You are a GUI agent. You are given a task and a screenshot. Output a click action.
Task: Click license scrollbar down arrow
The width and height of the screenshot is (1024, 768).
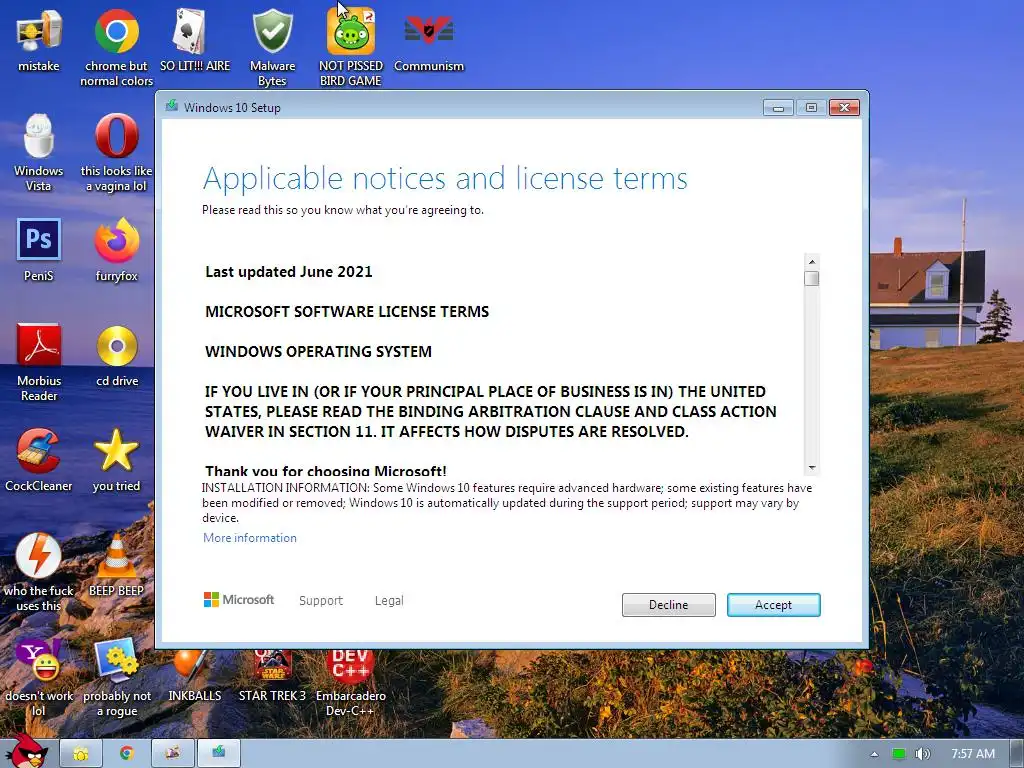(x=812, y=468)
